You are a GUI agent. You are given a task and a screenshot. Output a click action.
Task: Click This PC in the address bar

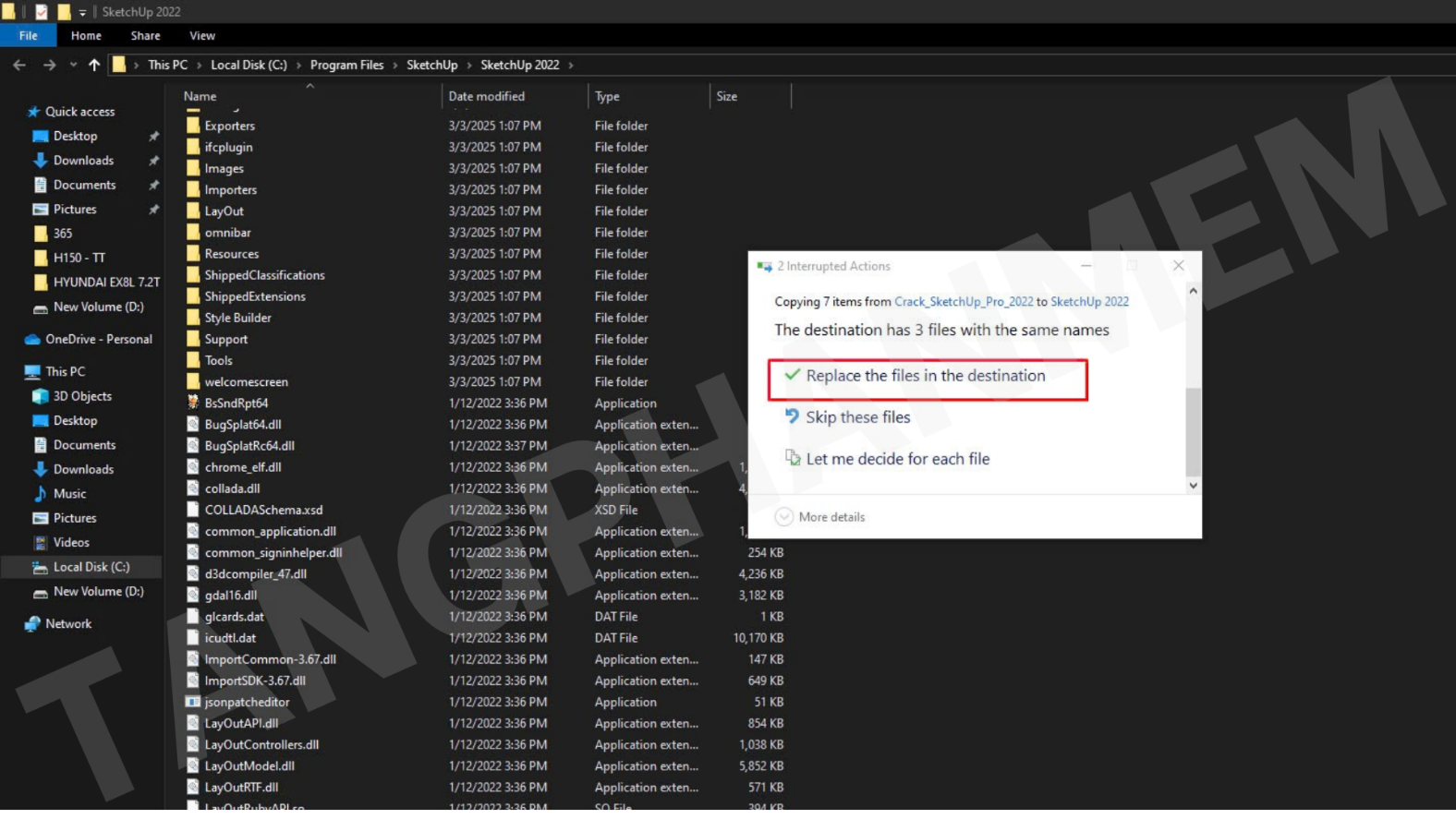167,65
